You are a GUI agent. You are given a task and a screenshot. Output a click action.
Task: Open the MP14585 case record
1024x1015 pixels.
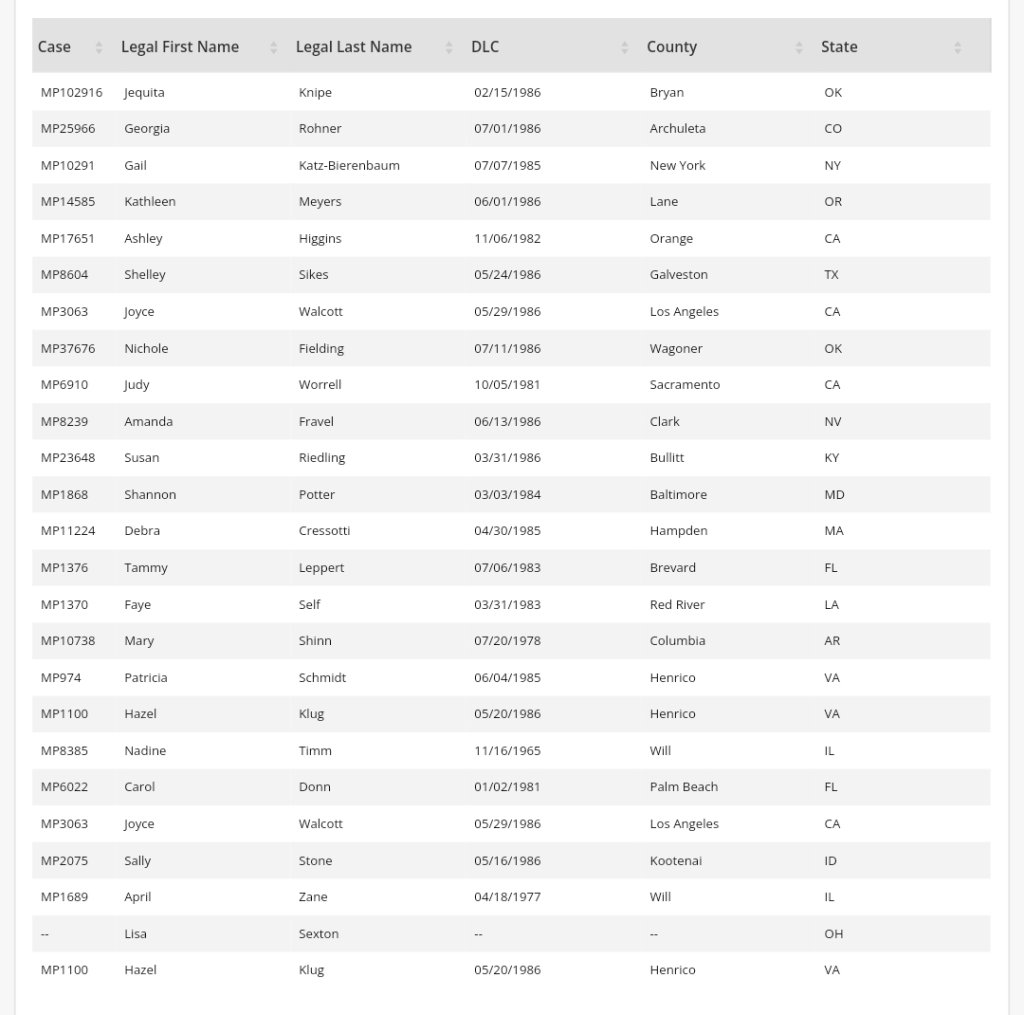68,201
